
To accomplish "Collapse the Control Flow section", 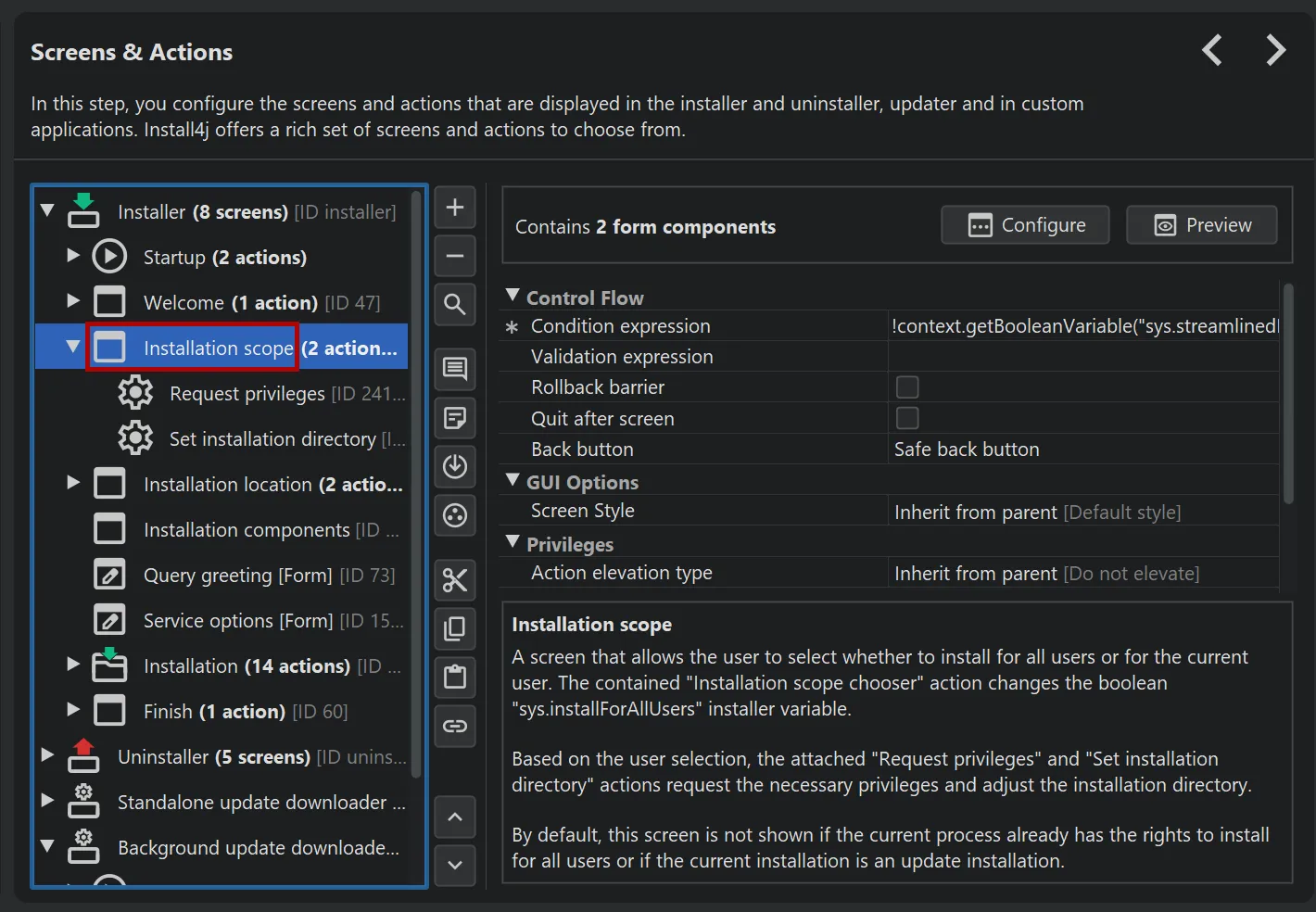I will click(x=512, y=296).
